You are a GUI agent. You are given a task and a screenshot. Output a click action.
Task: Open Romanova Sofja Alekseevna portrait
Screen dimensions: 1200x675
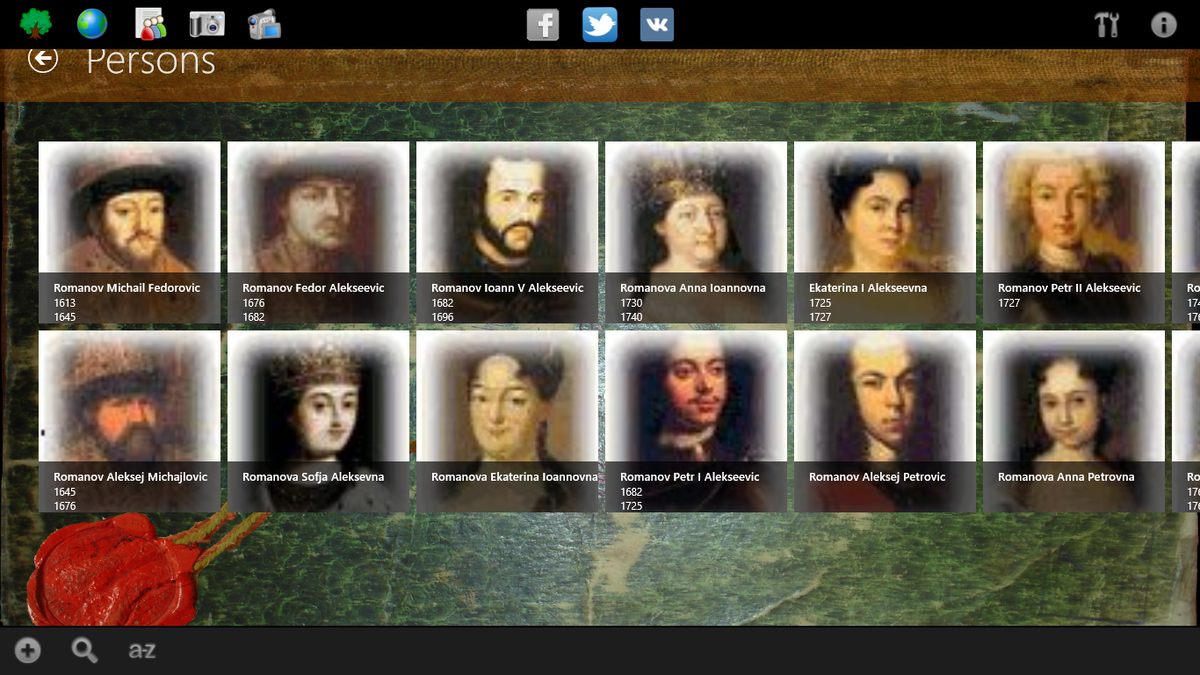tap(318, 421)
